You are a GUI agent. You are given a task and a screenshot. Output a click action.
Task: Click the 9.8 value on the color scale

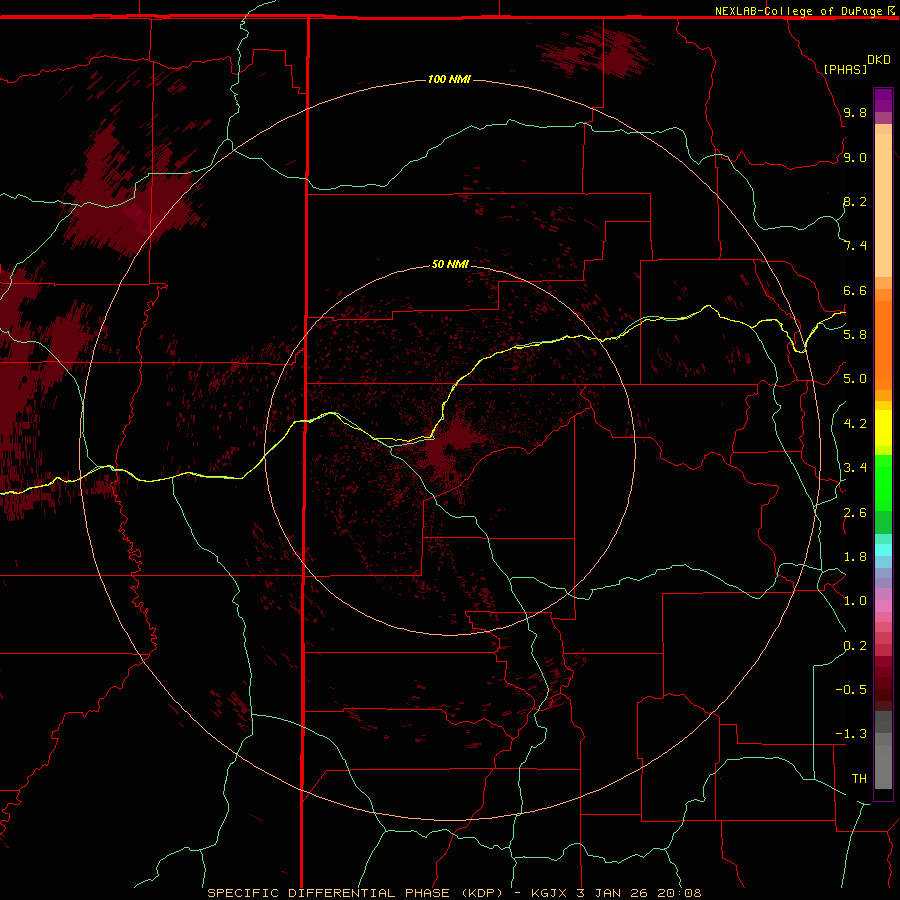point(855,112)
